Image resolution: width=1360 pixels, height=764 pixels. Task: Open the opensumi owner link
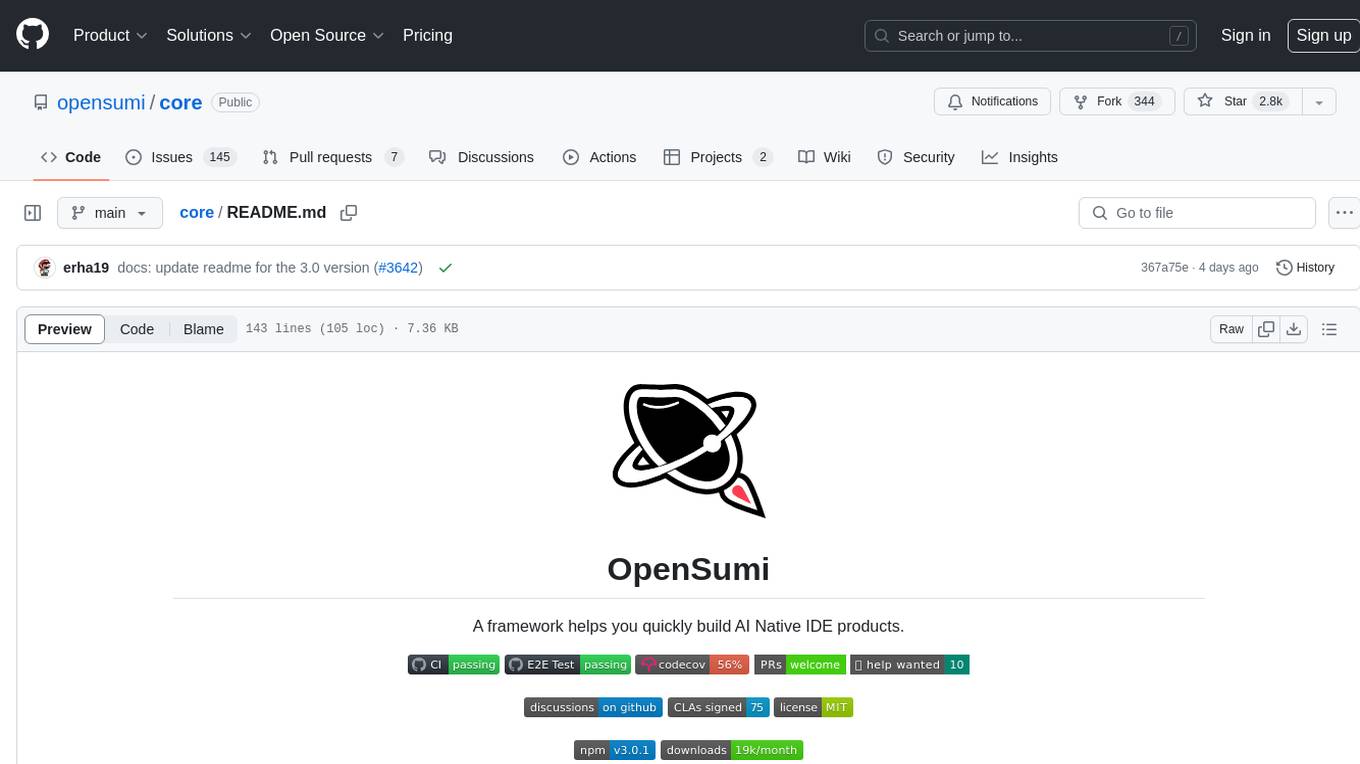101,102
